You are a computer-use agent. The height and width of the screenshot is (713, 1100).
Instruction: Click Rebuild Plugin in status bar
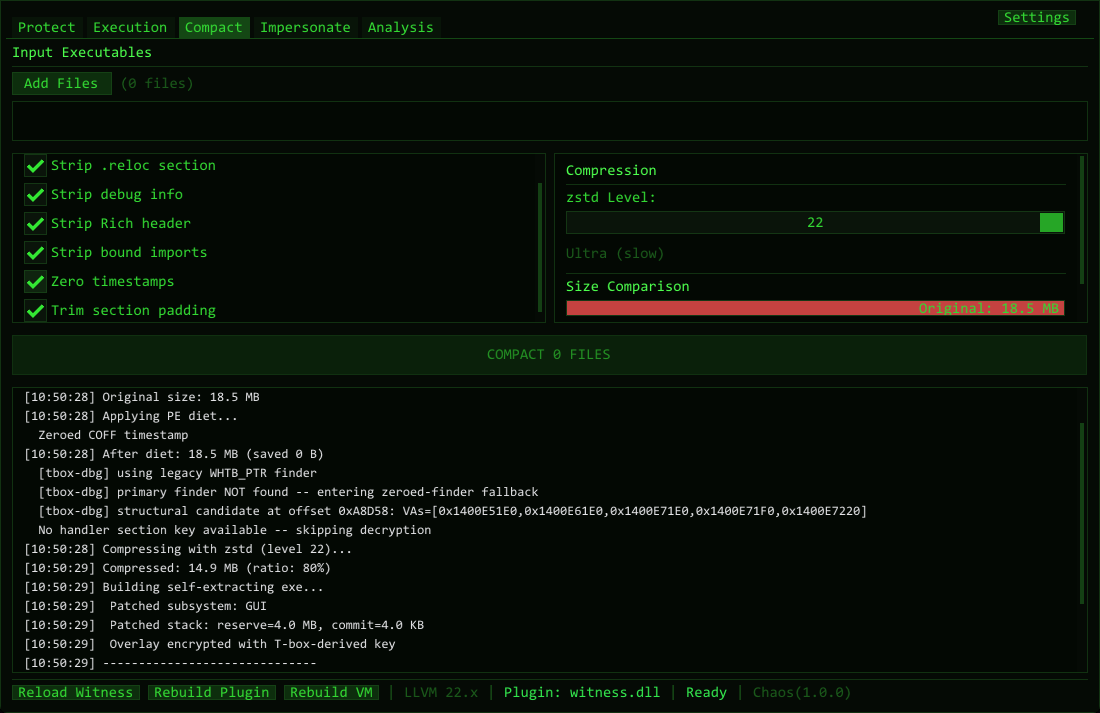point(212,692)
